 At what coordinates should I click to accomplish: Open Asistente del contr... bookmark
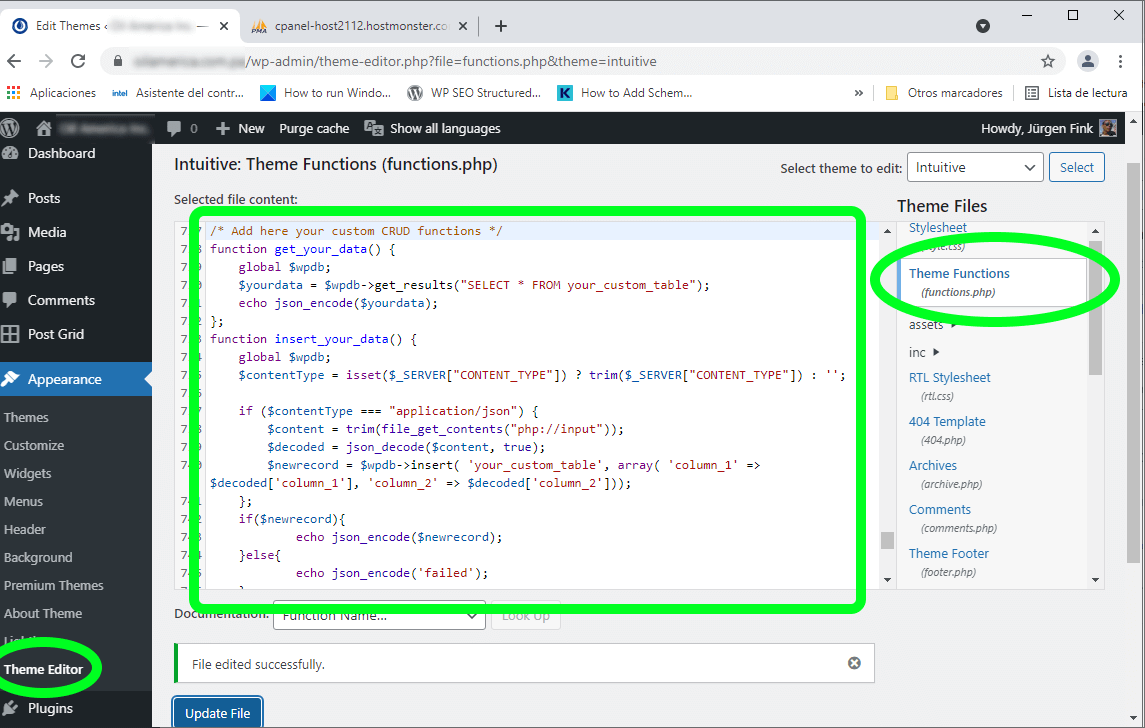177,93
